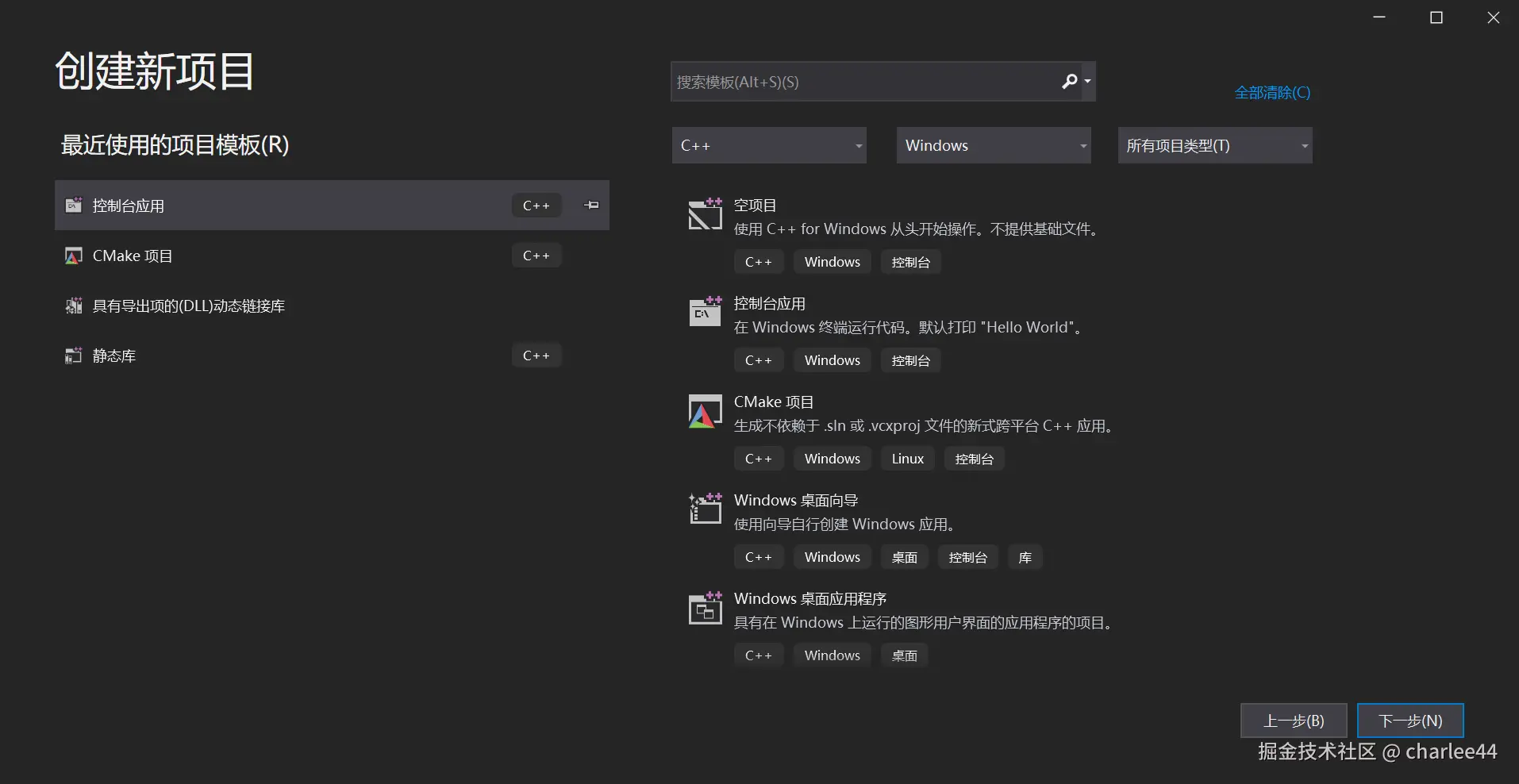This screenshot has width=1519, height=784.
Task: Select 控制台应用 from recent project templates
Action: tap(238, 205)
